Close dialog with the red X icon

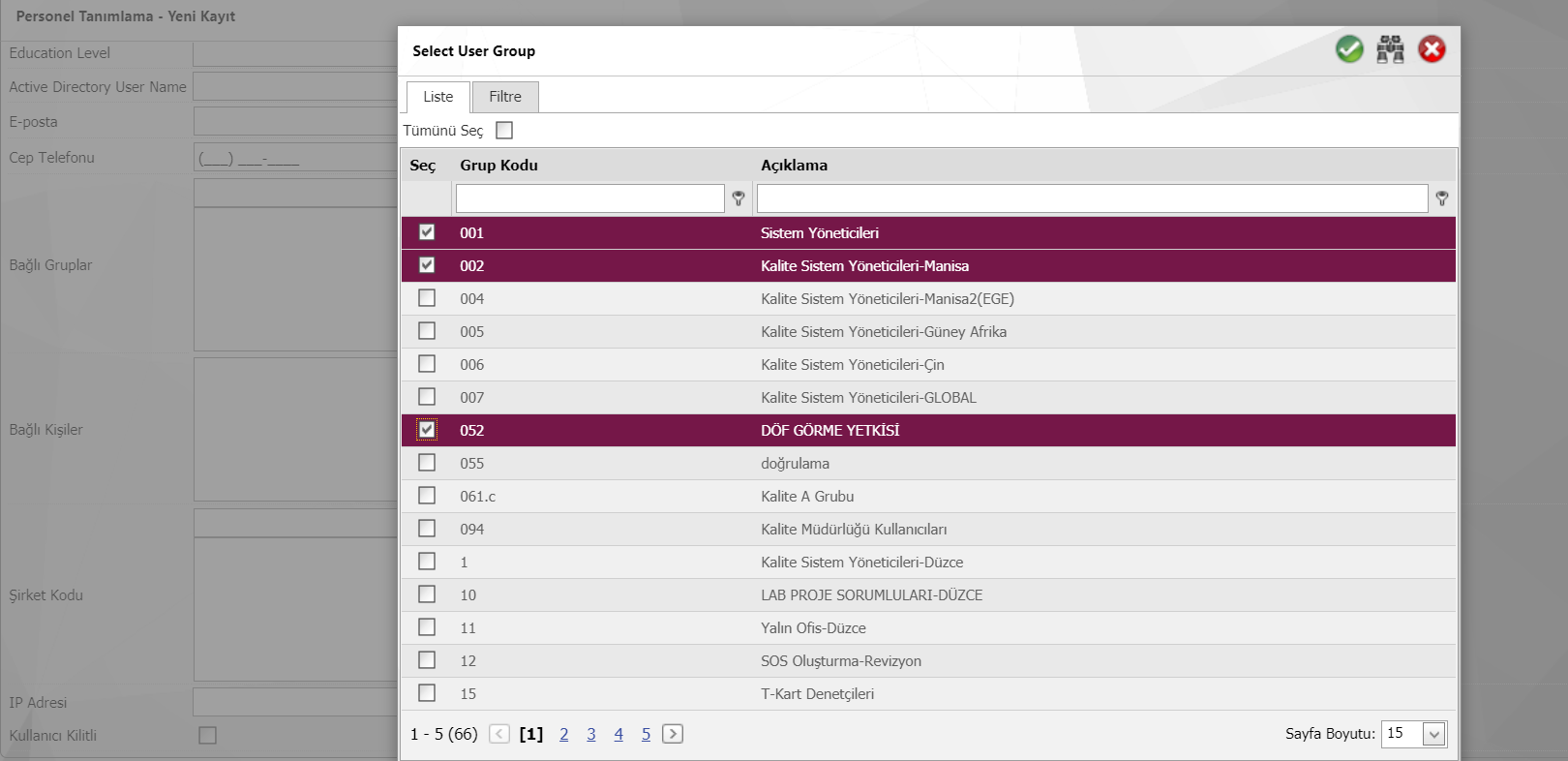[1432, 49]
